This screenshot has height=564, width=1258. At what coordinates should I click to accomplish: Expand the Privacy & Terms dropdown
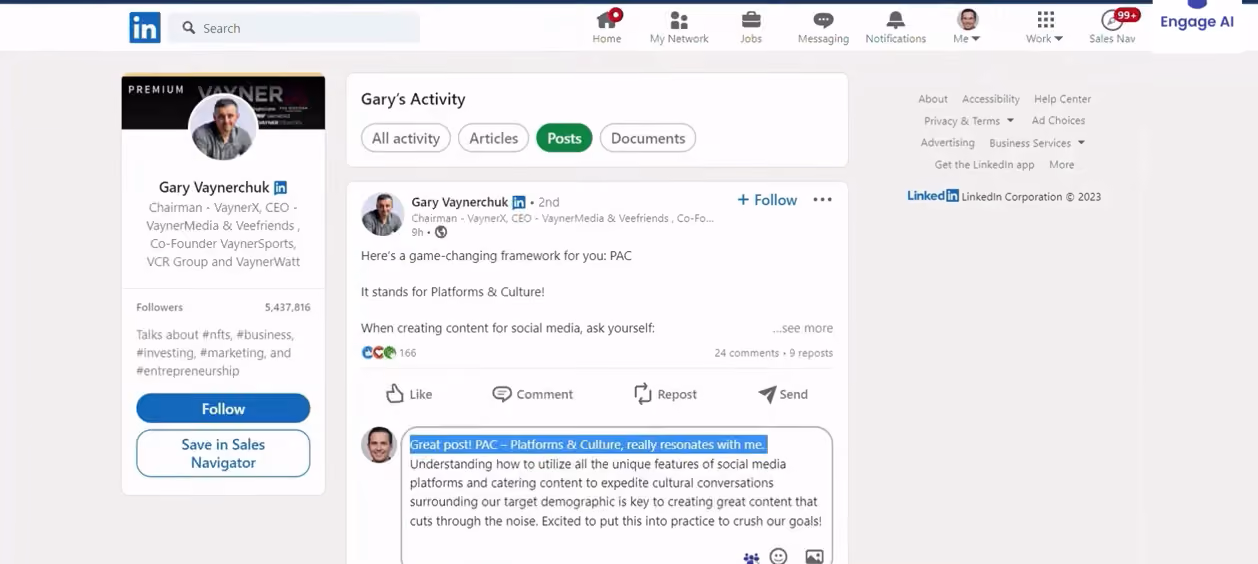tap(969, 121)
